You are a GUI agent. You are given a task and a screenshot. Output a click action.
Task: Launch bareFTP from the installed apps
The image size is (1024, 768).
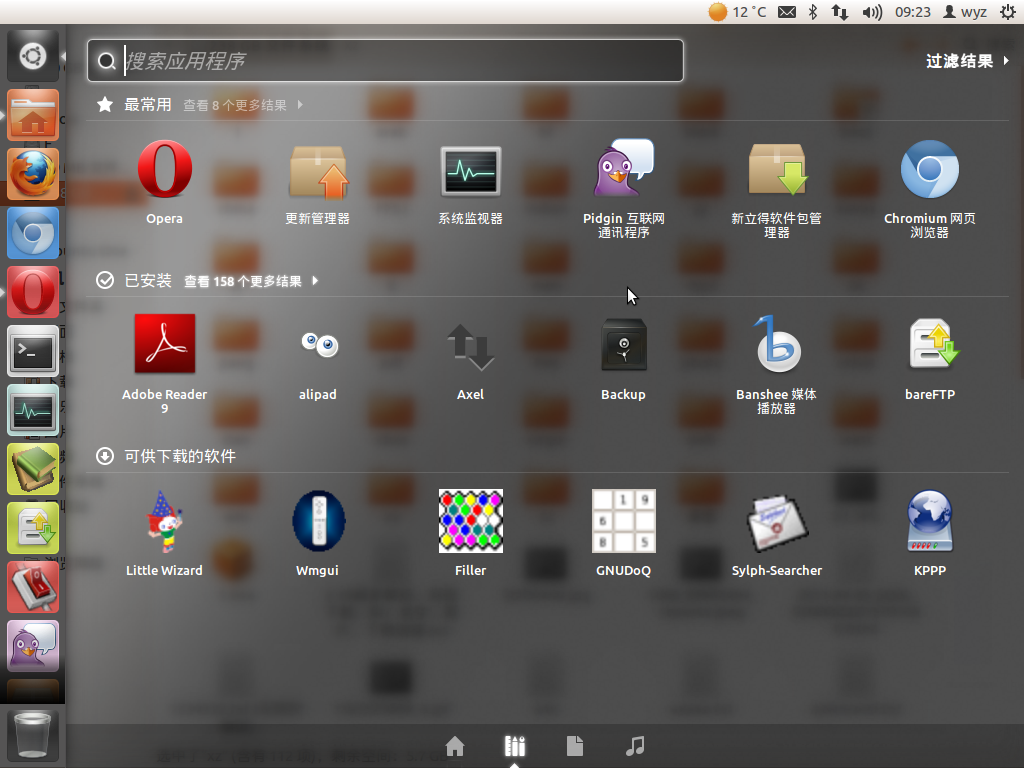coord(930,358)
